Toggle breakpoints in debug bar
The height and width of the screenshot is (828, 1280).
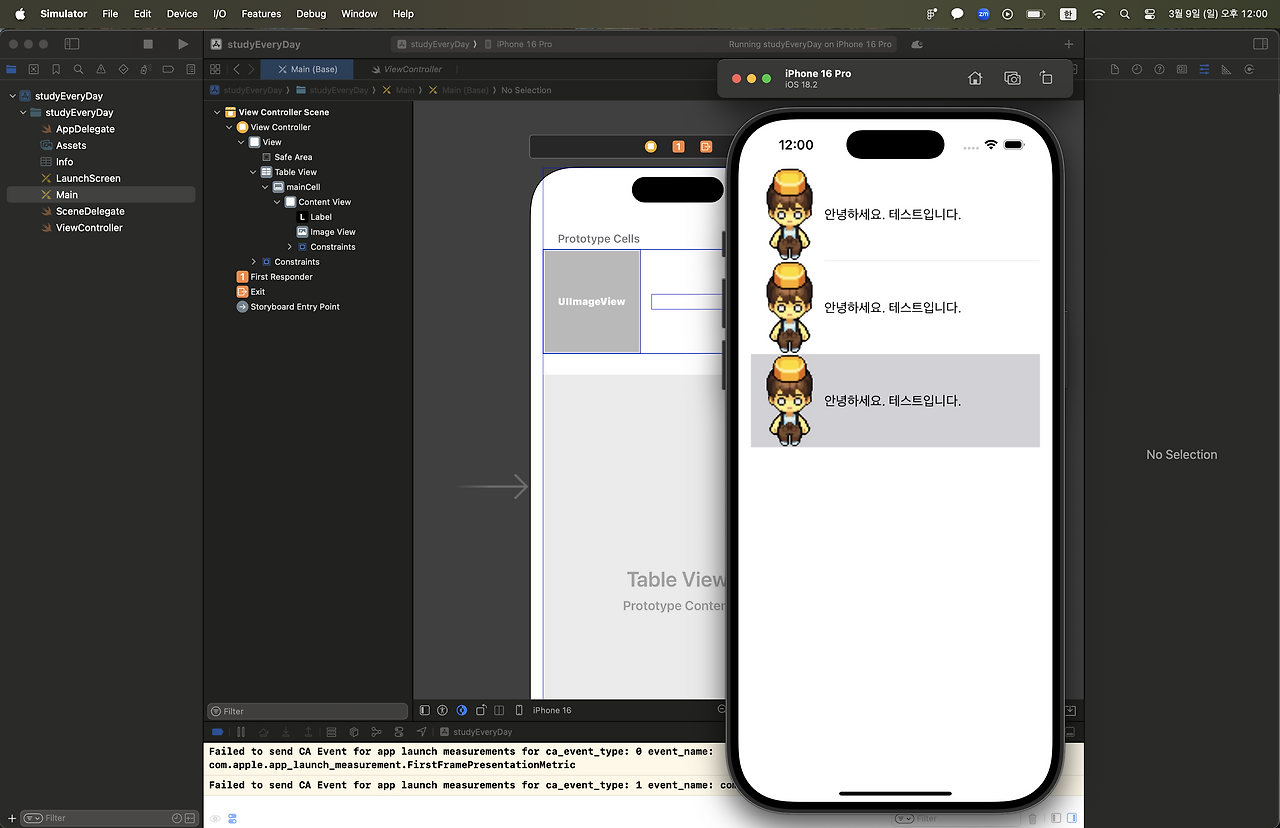point(219,732)
